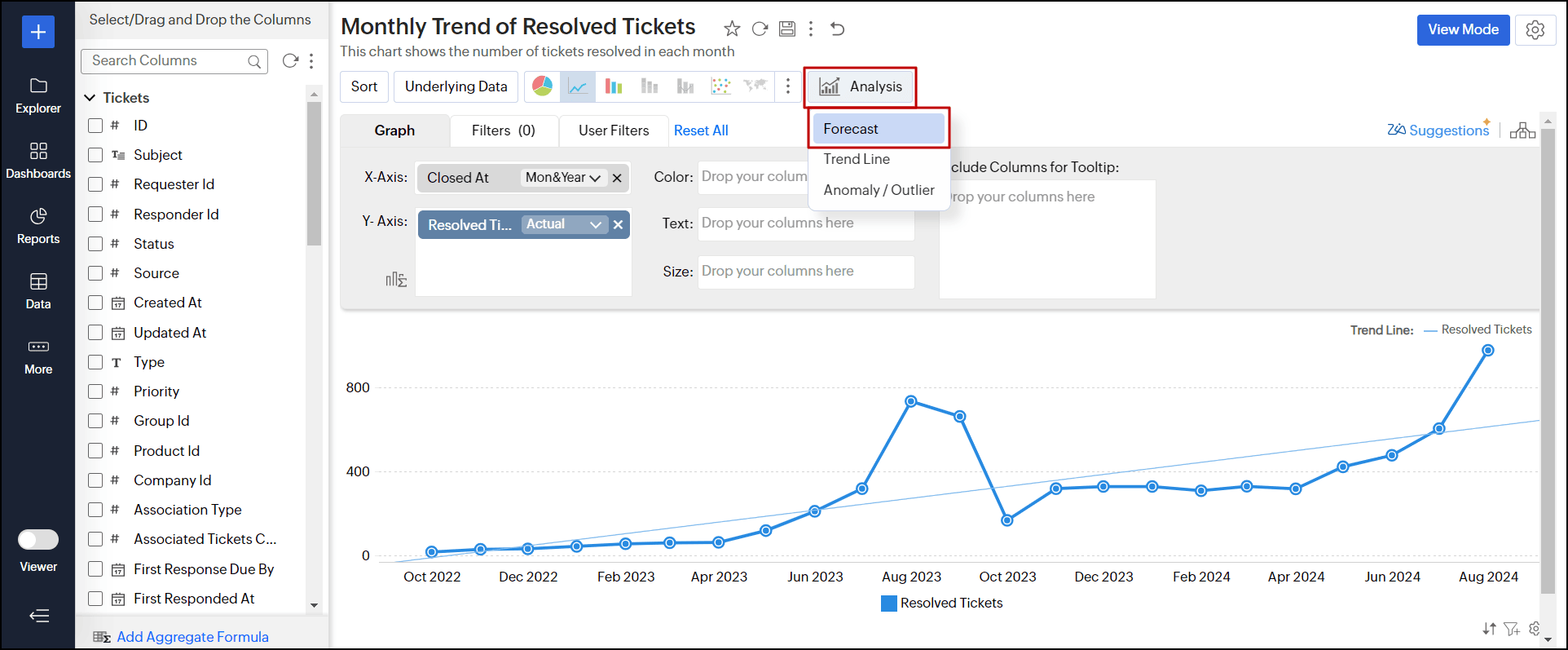
Task: Collapse the Tickets table tree
Action: (90, 98)
